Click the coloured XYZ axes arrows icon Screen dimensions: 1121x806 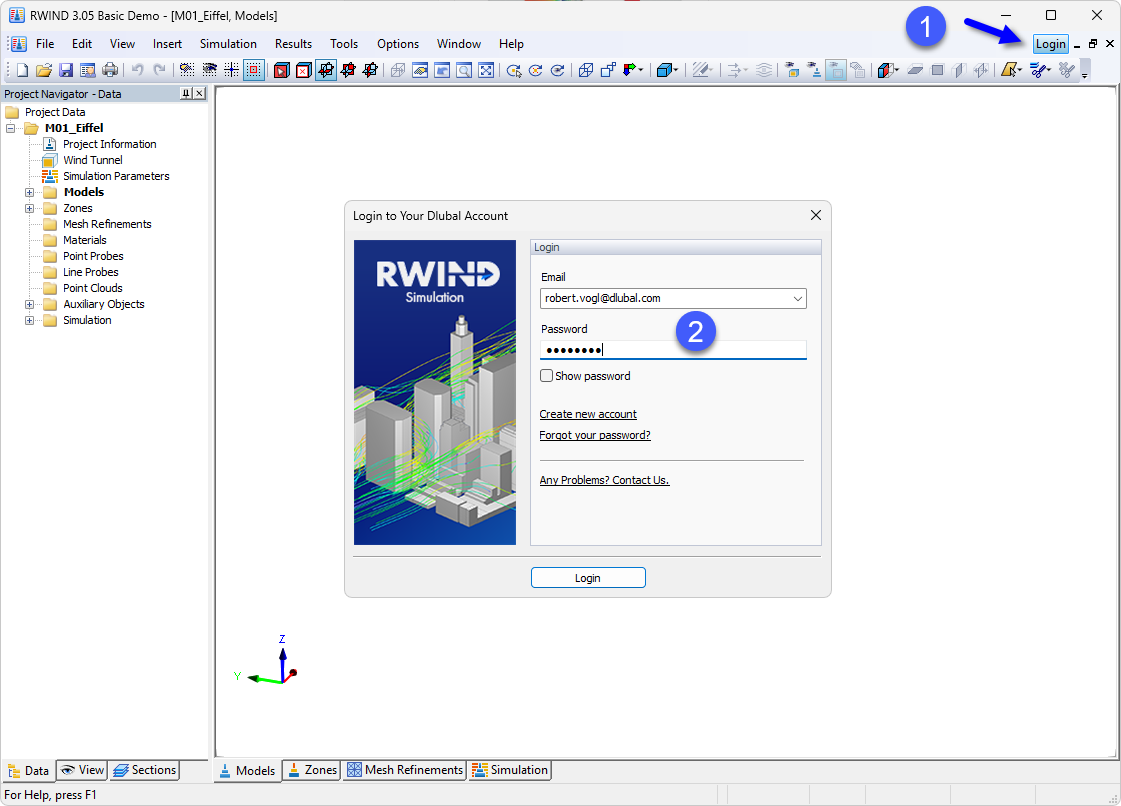pos(631,70)
